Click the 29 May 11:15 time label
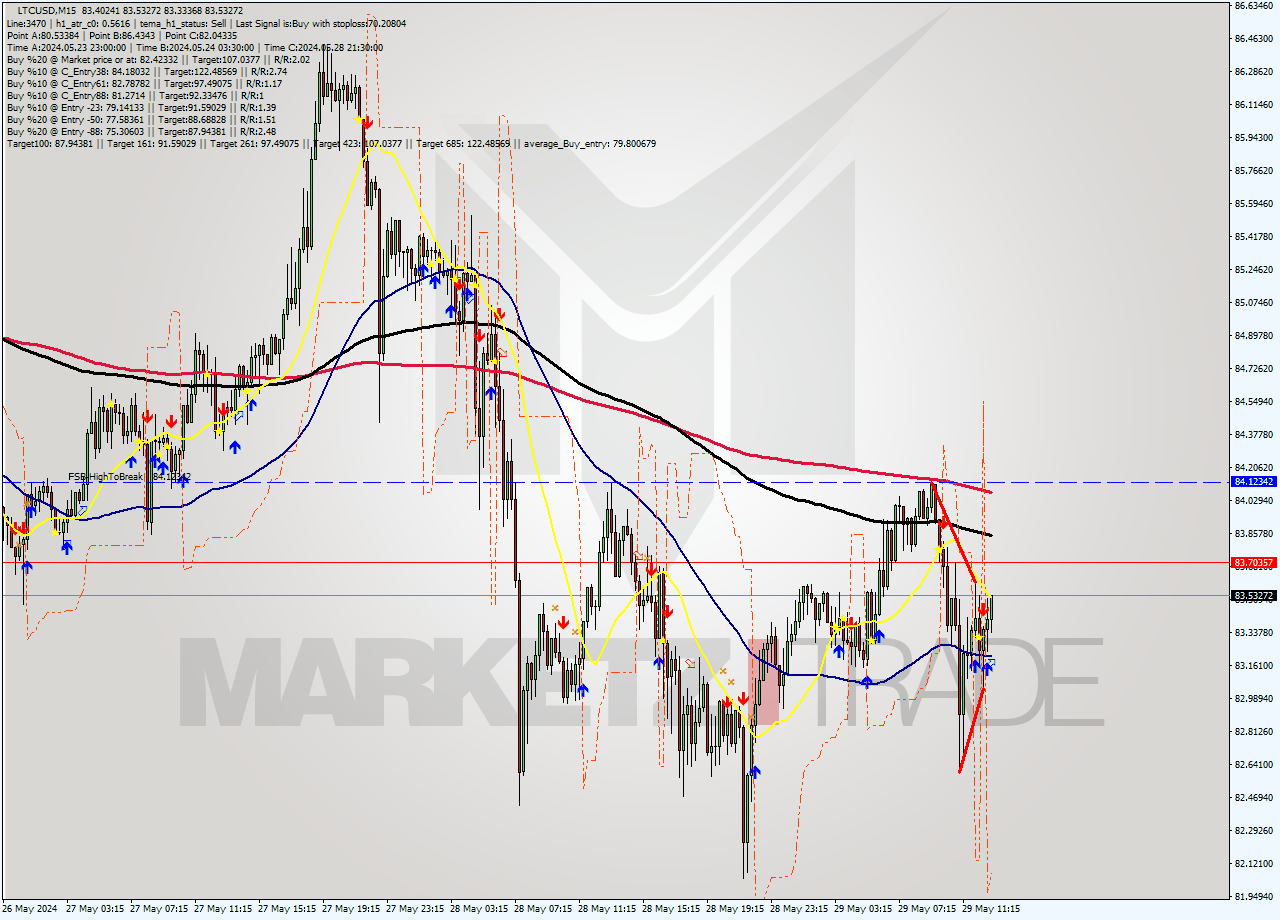1280x920 pixels. [991, 909]
